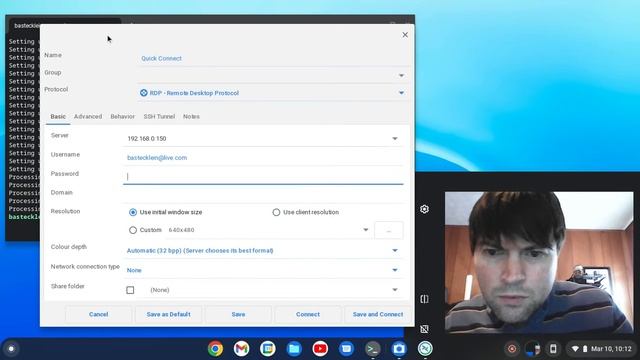Switch to the Advanced tab
Viewport: 640px width, 360px height.
pyautogui.click(x=88, y=116)
